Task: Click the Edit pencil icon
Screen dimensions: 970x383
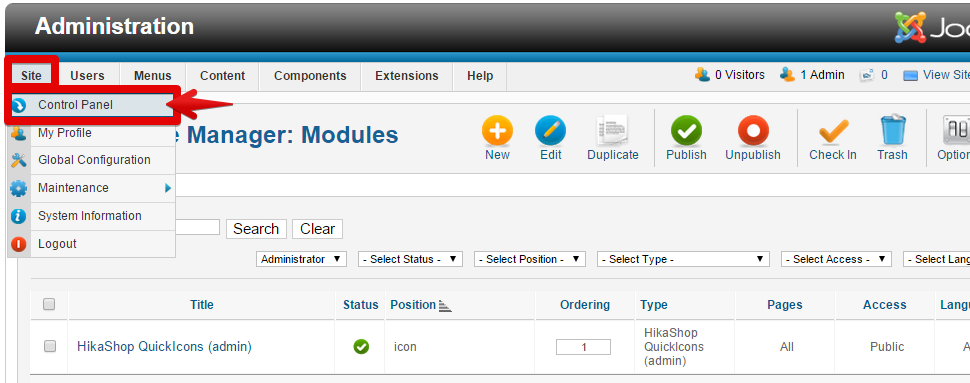Action: pos(551,131)
